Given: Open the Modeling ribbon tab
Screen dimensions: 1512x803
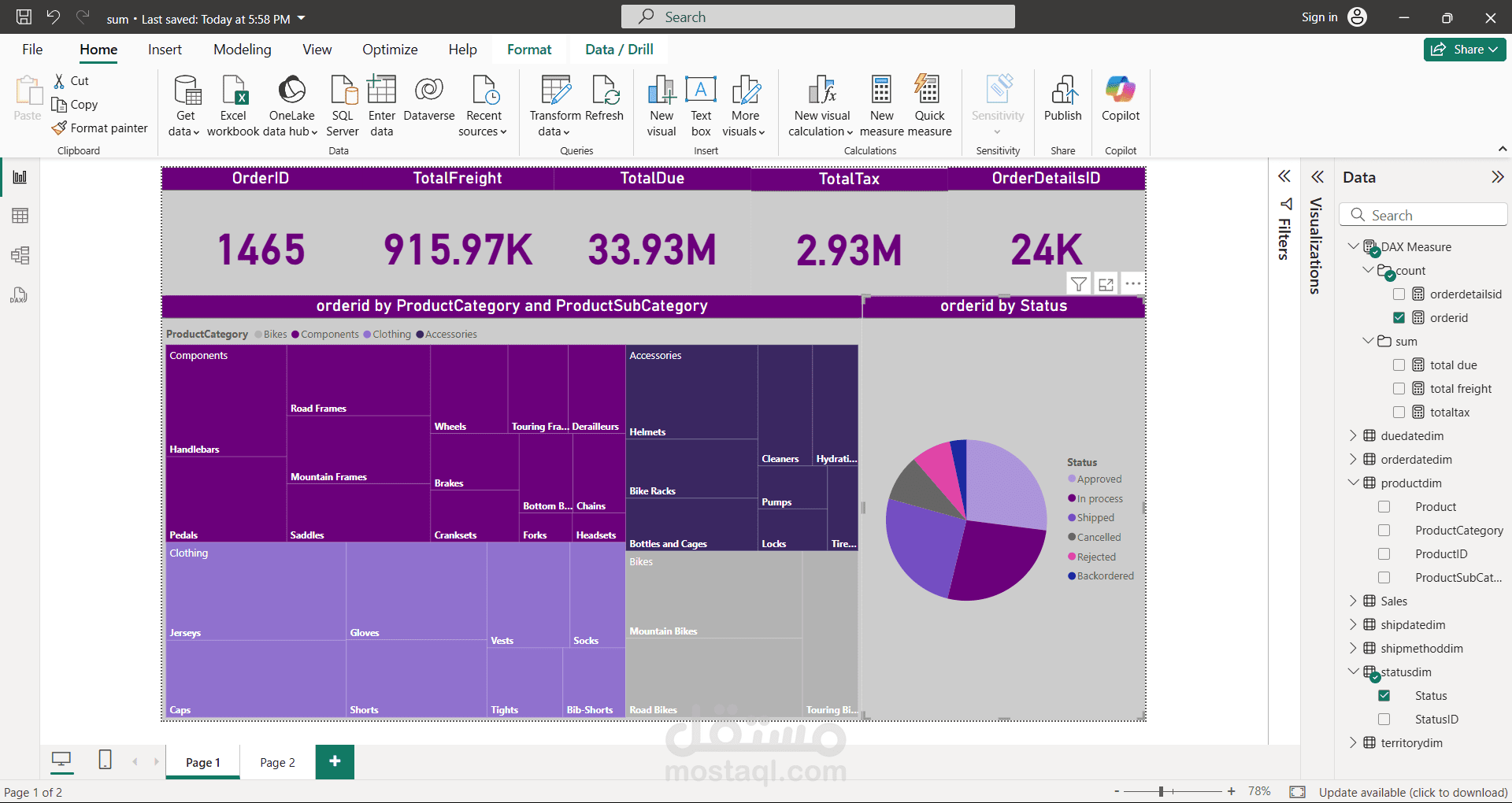Looking at the screenshot, I should [x=243, y=50].
